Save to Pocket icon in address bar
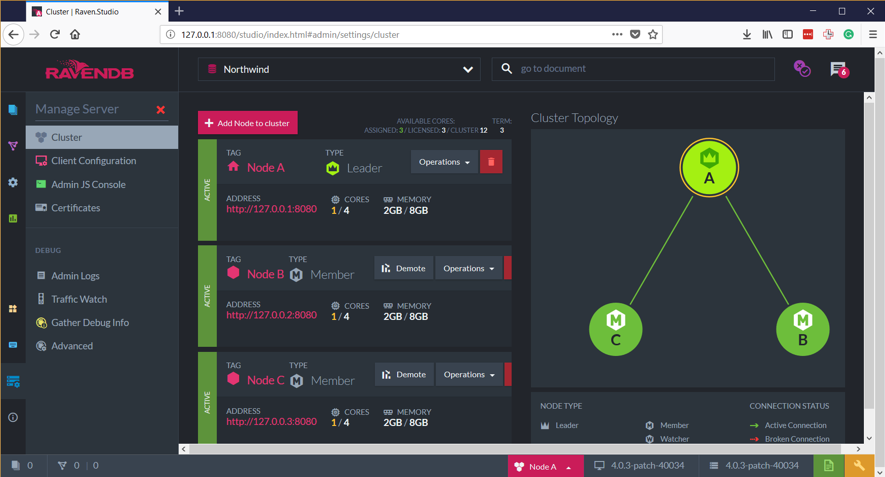The image size is (885, 477). pyautogui.click(x=635, y=34)
